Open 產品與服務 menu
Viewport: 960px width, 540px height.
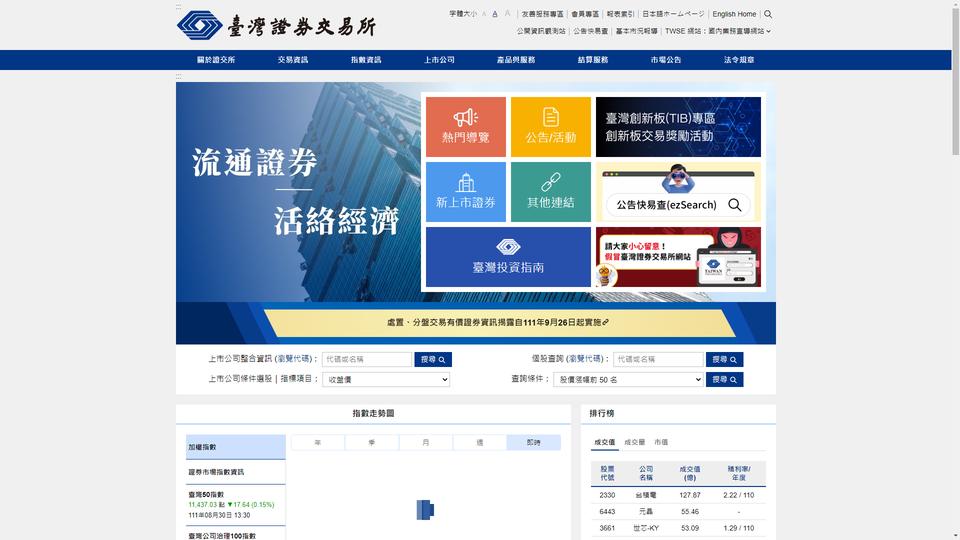pyautogui.click(x=516, y=60)
